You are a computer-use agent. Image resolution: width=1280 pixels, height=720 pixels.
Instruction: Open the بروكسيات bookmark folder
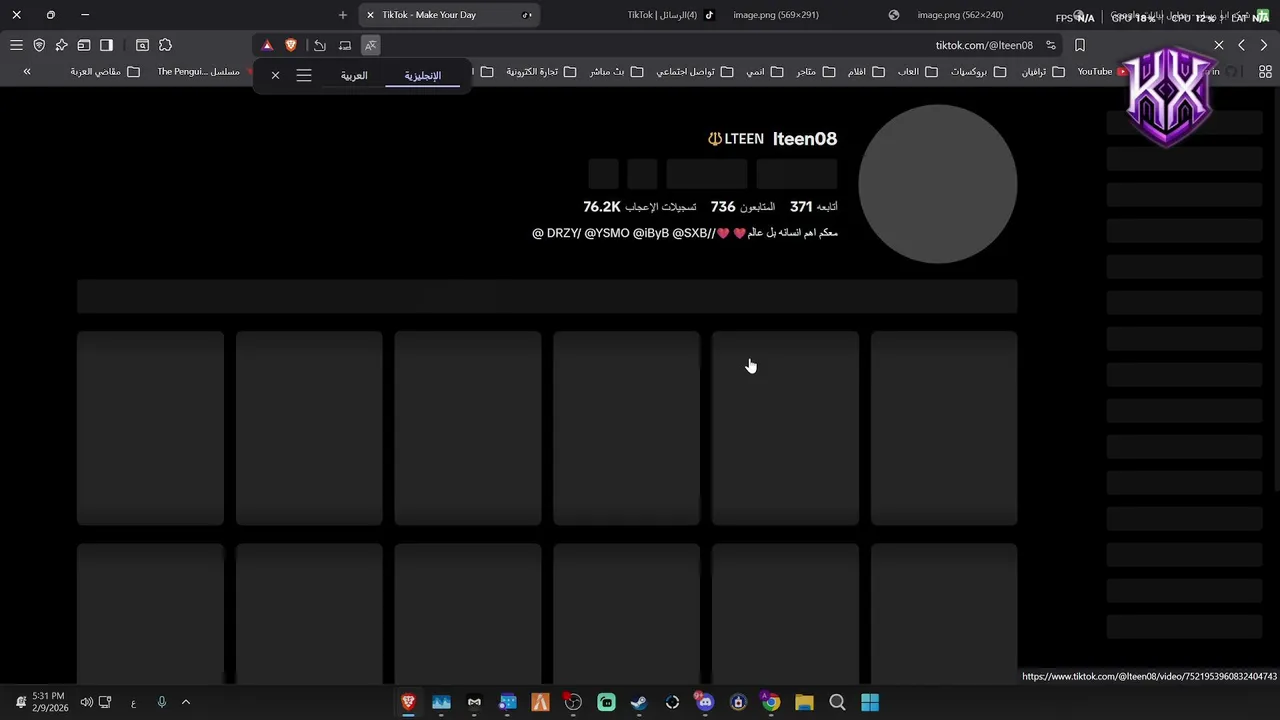[x=978, y=72]
